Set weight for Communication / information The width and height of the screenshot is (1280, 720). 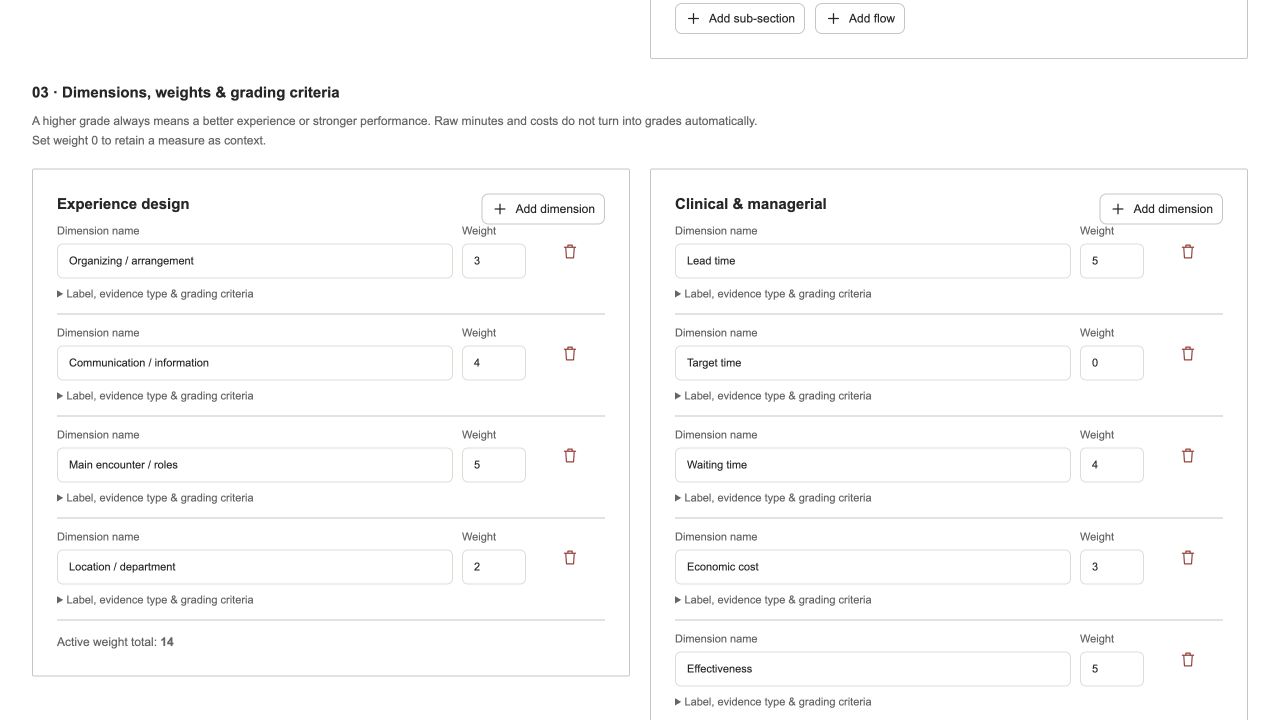[x=494, y=363]
